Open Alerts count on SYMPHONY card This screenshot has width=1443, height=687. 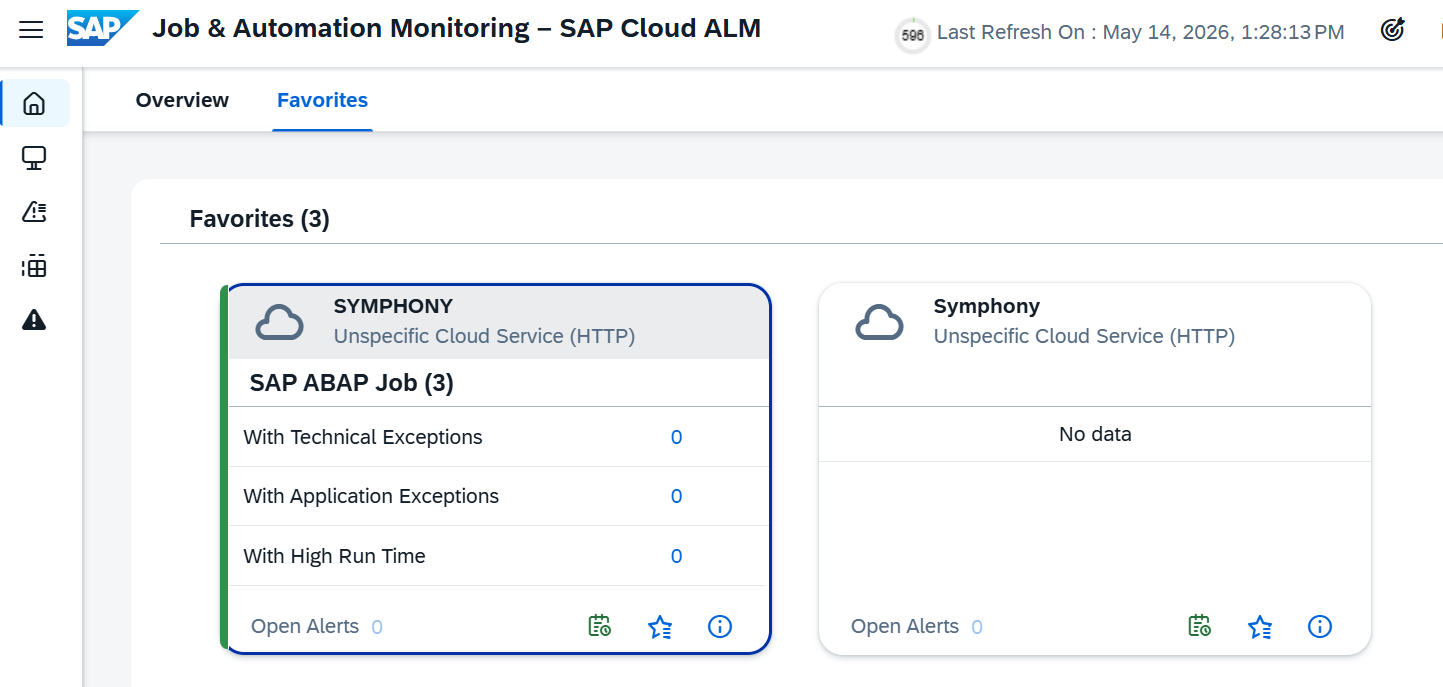pos(377,627)
